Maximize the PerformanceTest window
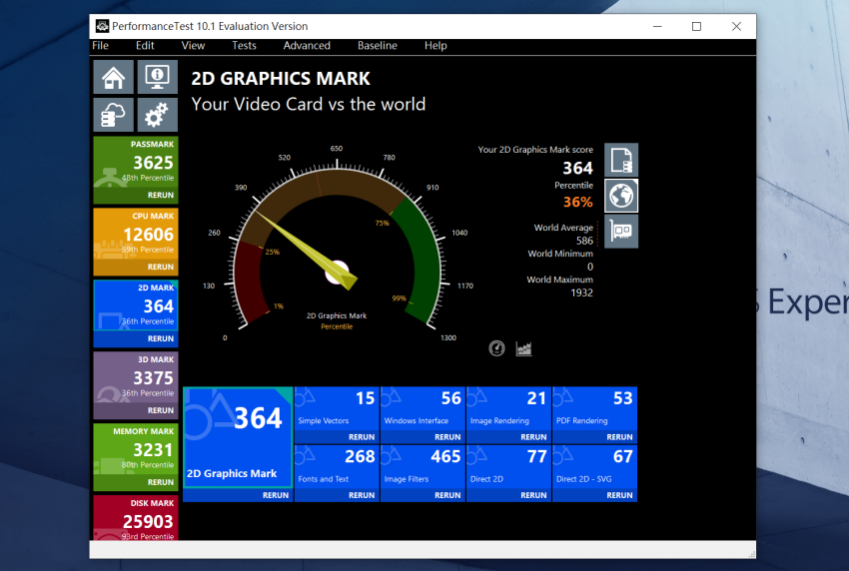The width and height of the screenshot is (849, 571). [x=696, y=27]
